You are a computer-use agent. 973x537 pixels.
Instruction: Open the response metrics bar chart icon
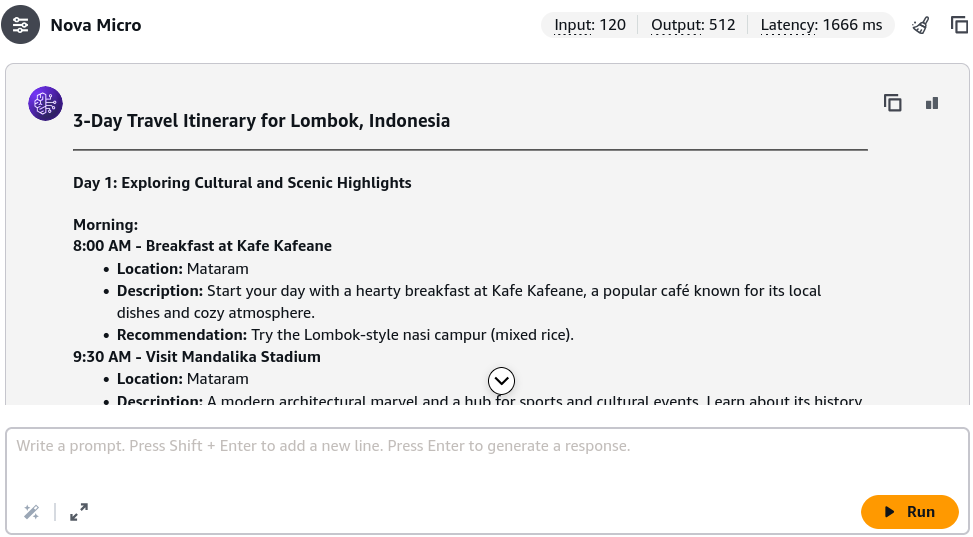[931, 103]
